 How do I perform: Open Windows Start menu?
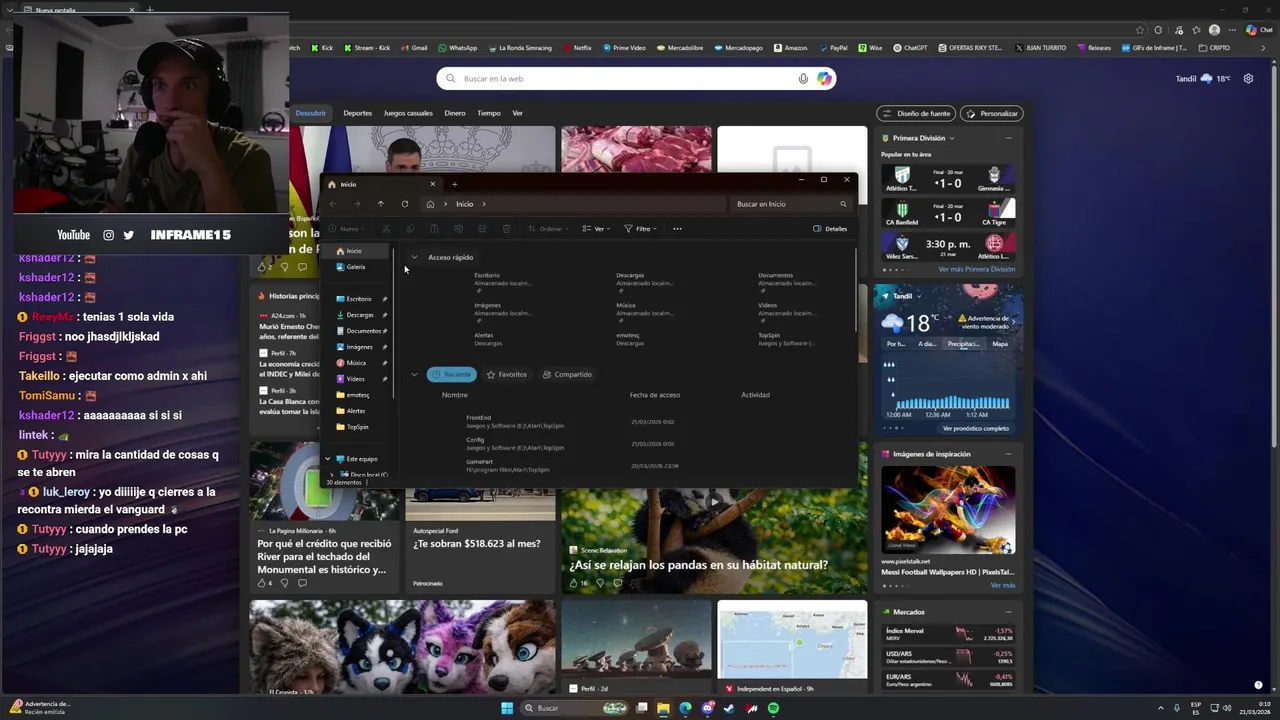click(x=507, y=708)
